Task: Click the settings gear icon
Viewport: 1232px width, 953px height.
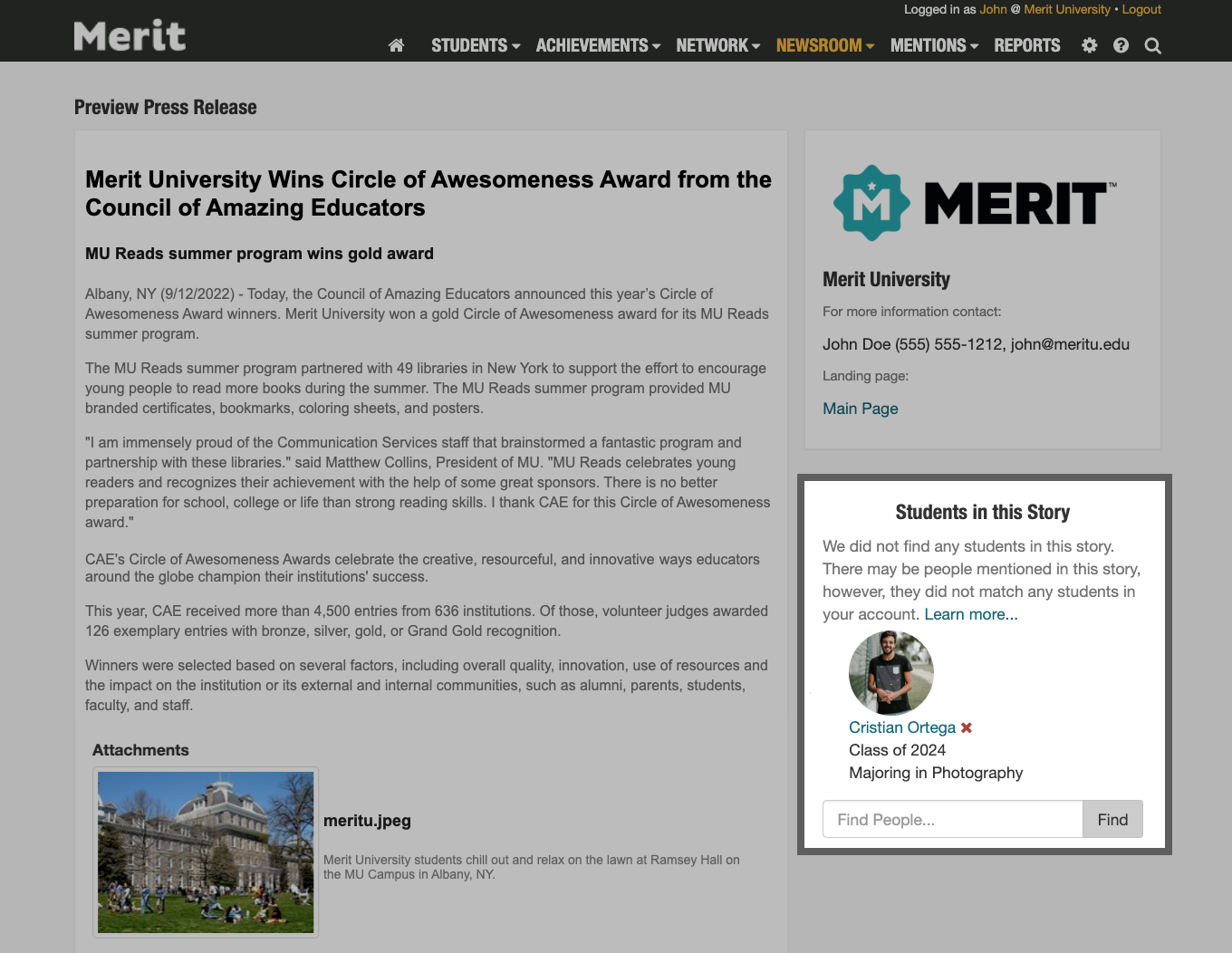Action: (x=1089, y=45)
